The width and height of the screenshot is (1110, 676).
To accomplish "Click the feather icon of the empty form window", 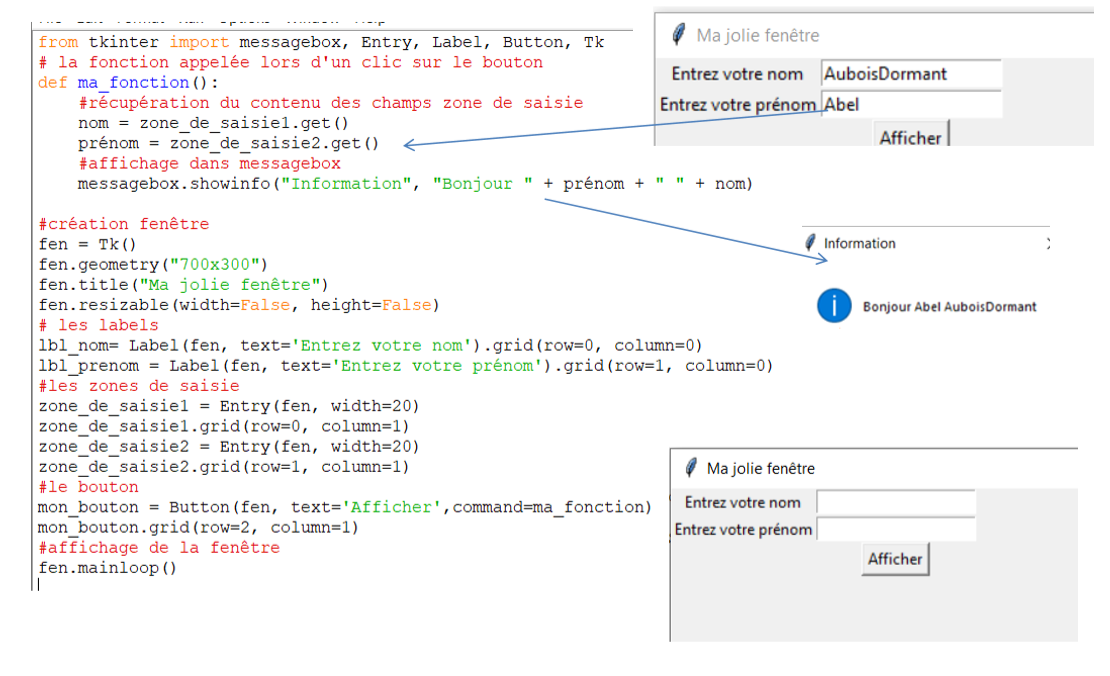I will click(690, 468).
